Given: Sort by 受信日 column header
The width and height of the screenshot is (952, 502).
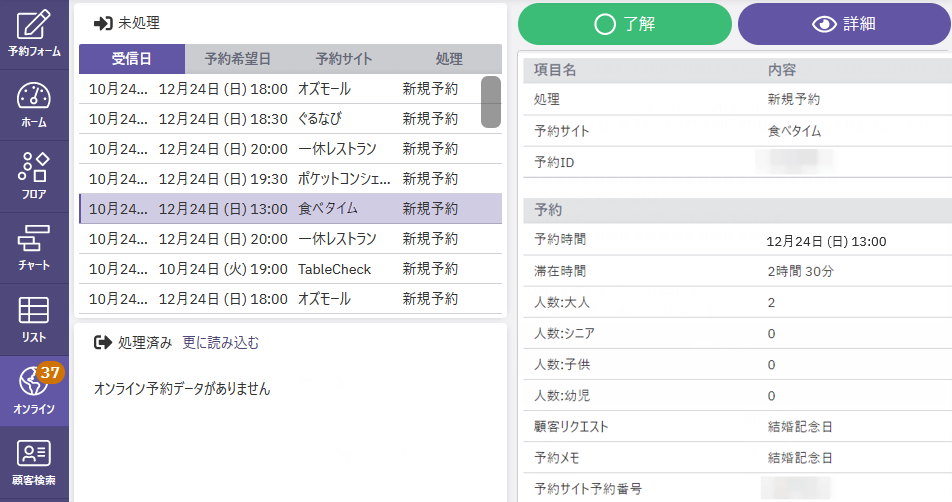Looking at the screenshot, I should (x=132, y=59).
